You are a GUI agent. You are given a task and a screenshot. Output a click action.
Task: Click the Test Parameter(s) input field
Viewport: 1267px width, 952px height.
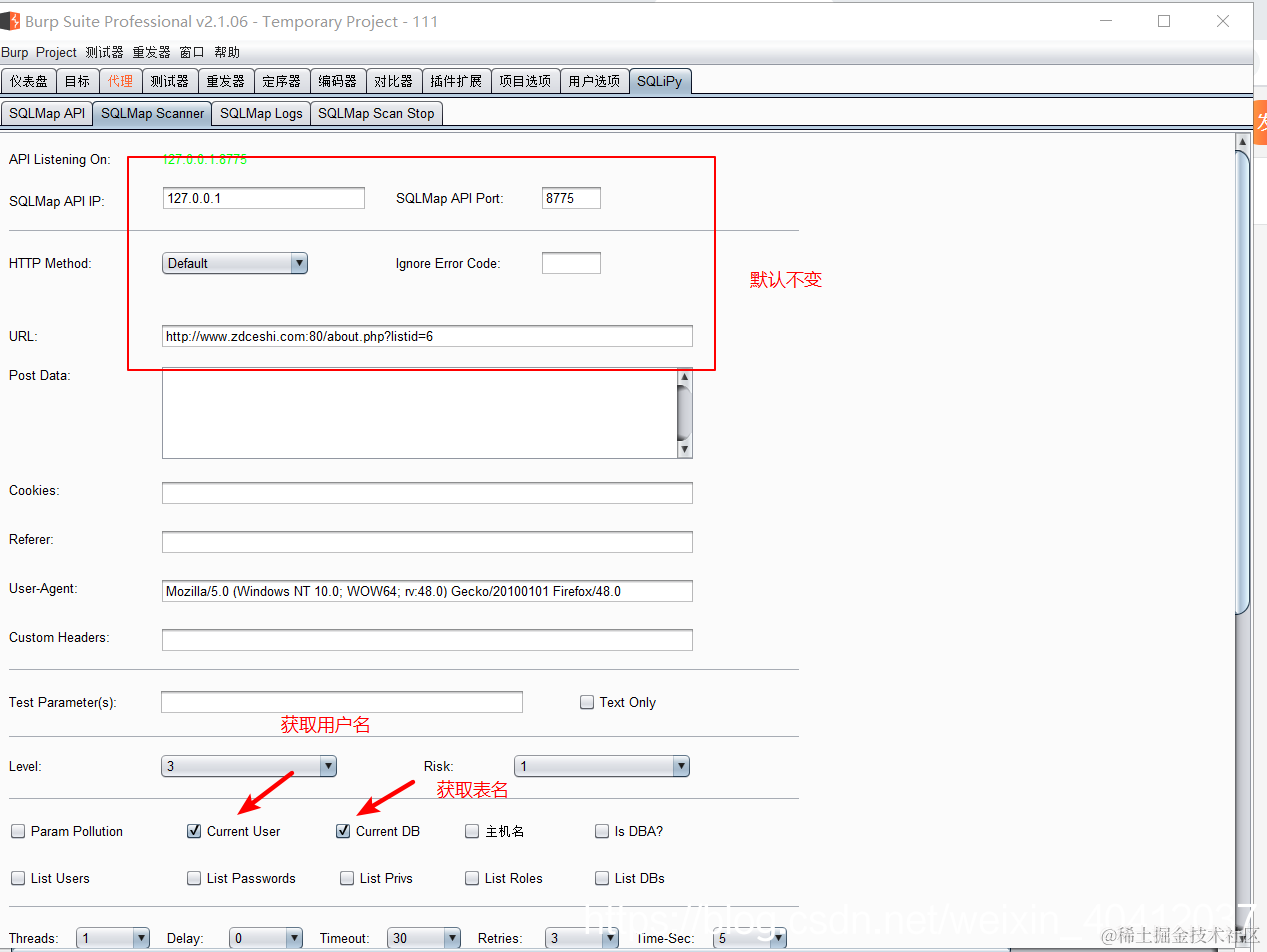point(342,702)
